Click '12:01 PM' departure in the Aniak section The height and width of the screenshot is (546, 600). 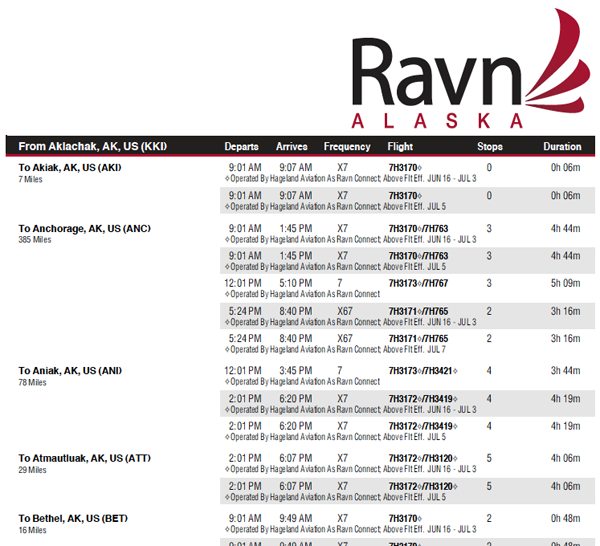point(243,371)
